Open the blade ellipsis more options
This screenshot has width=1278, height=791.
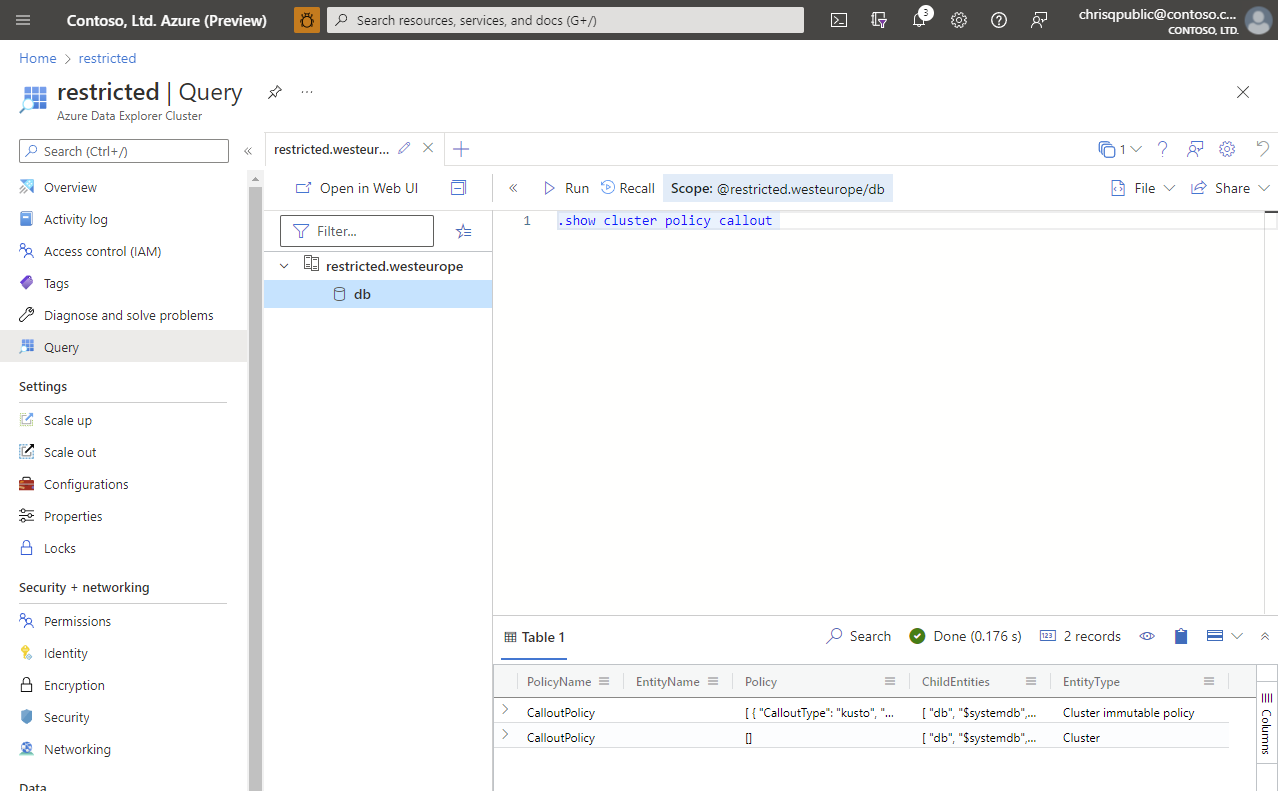[x=307, y=92]
